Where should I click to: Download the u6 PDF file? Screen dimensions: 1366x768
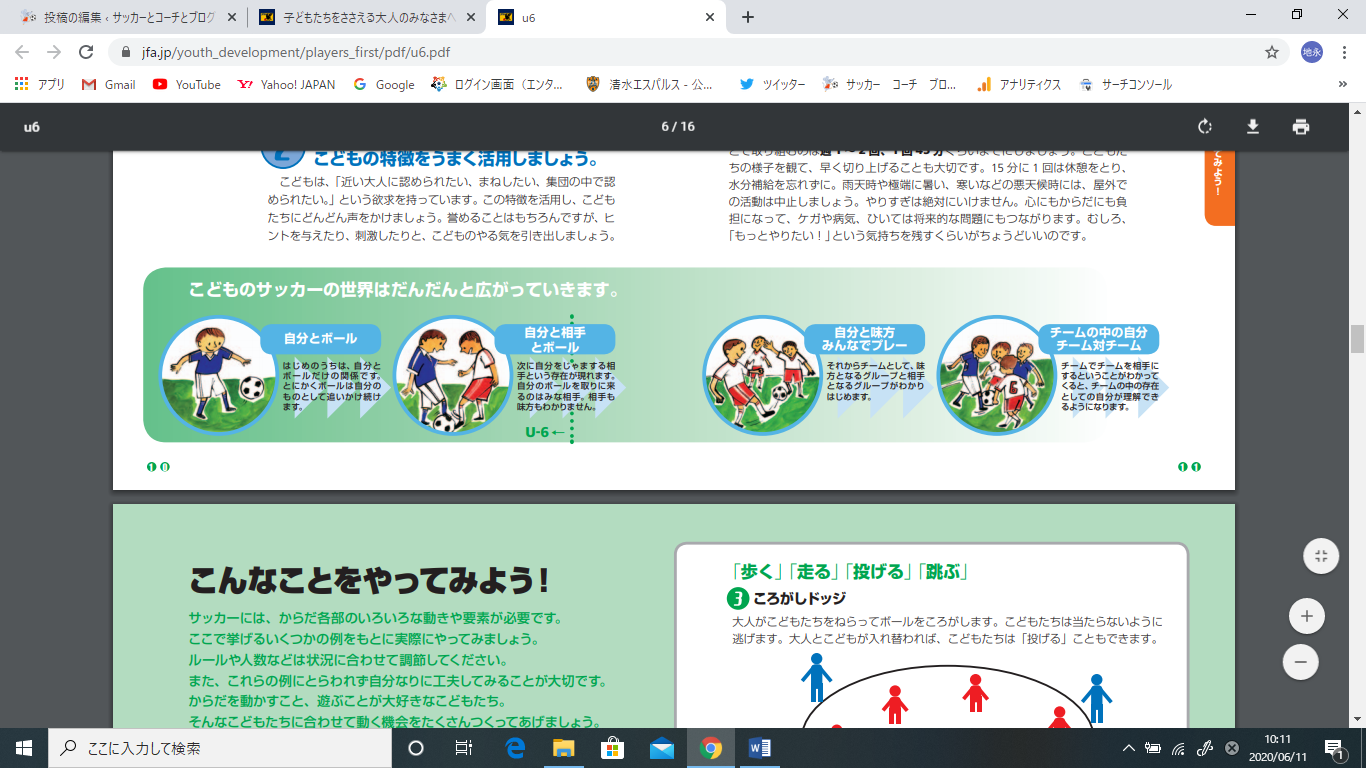[1252, 127]
